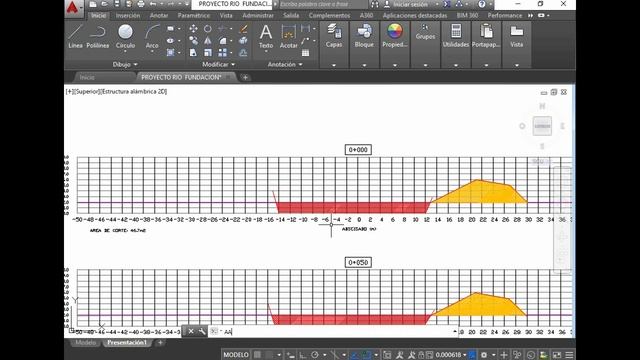Click the Erase tool icon
The height and width of the screenshot is (360, 640).
(243, 29)
